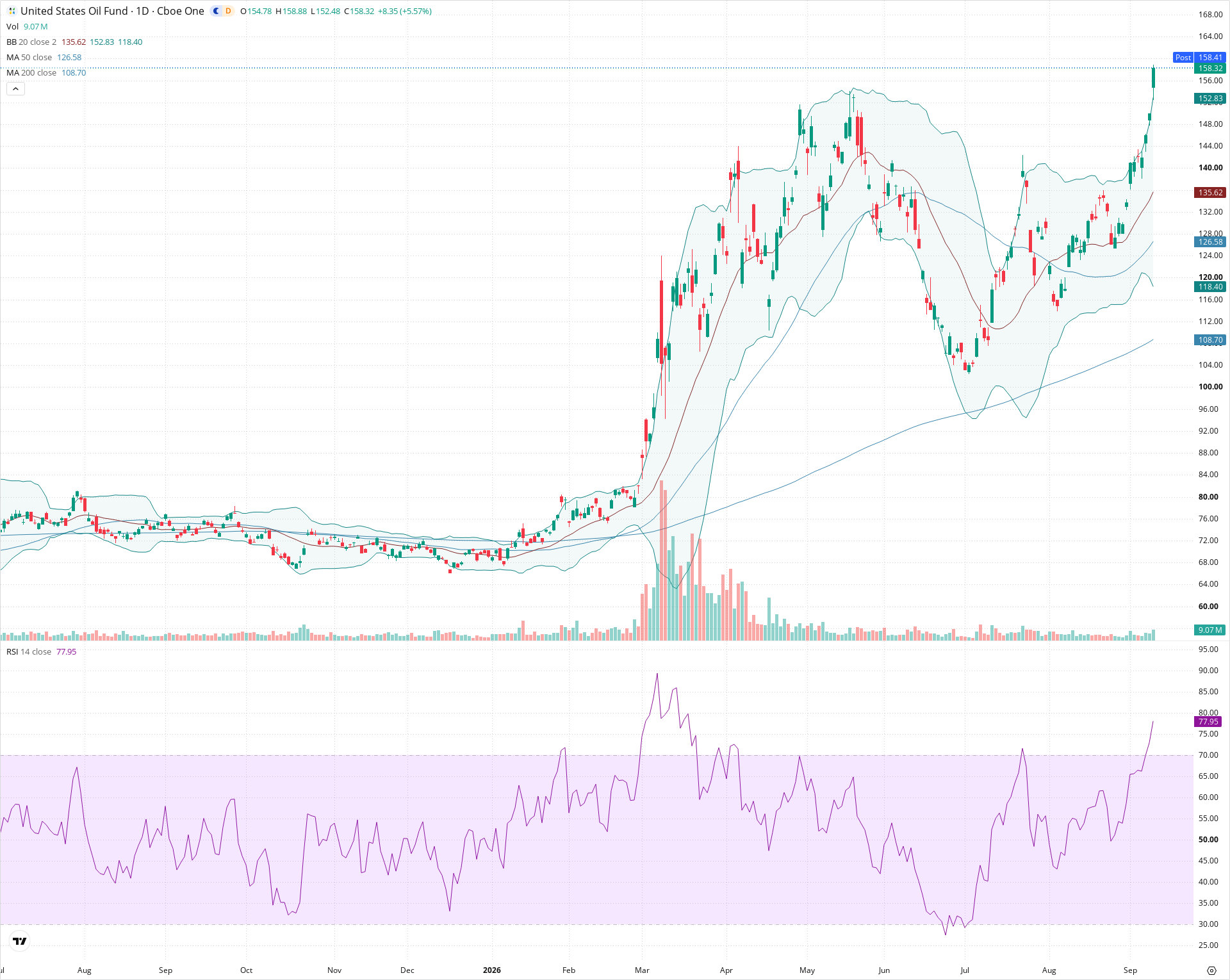1230x980 pixels.
Task: Click the red 135.62 BB basis label
Action: [1210, 192]
